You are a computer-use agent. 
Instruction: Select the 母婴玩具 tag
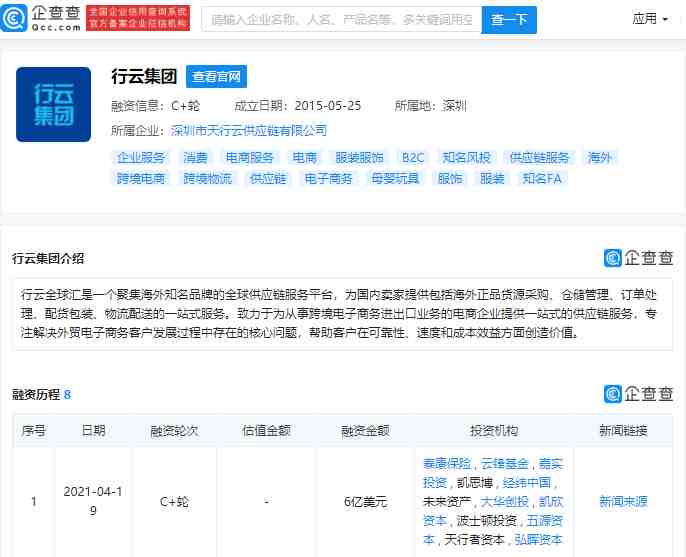(395, 178)
